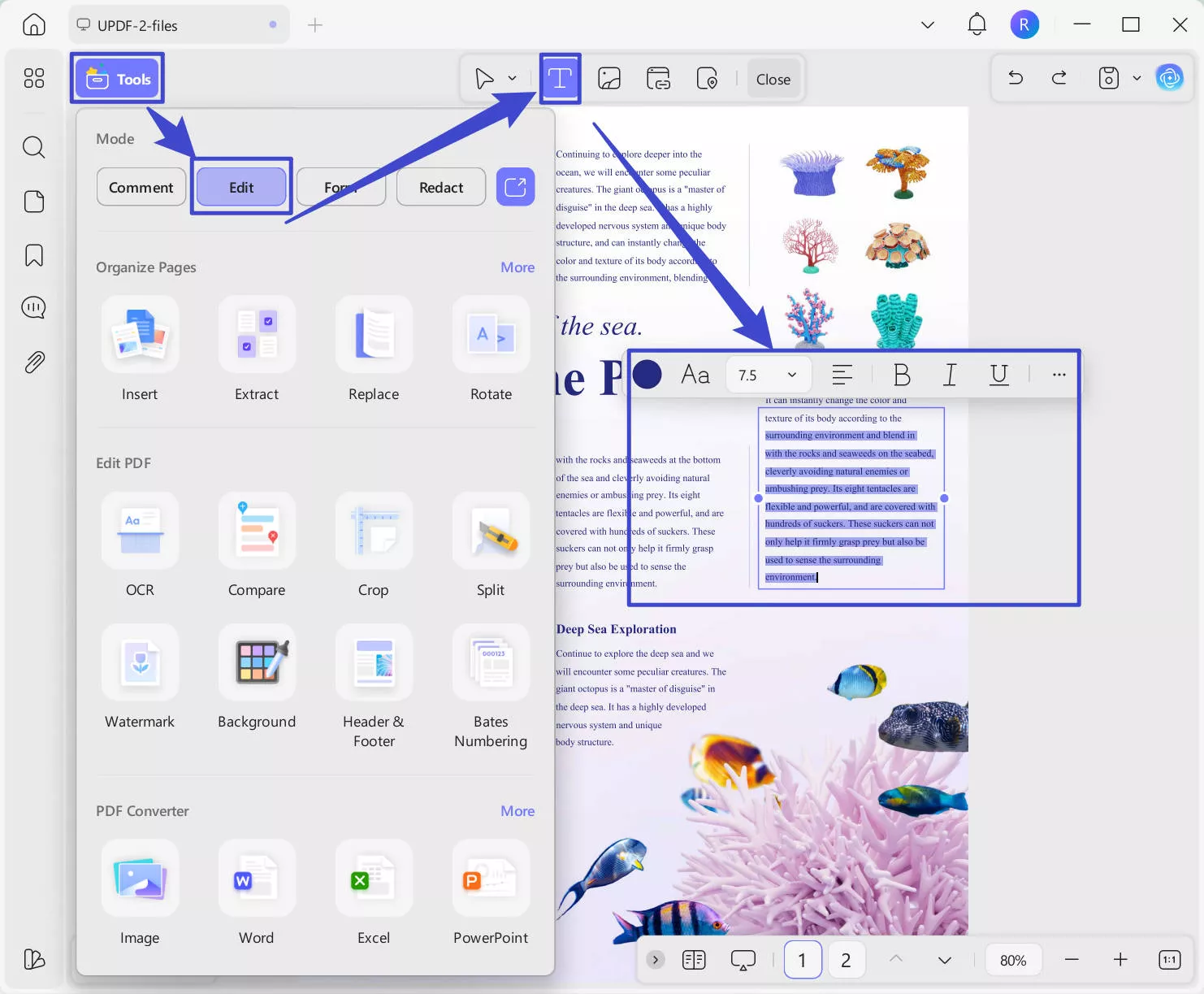Toggle the two-page reading view
This screenshot has width=1204, height=994.
(694, 960)
